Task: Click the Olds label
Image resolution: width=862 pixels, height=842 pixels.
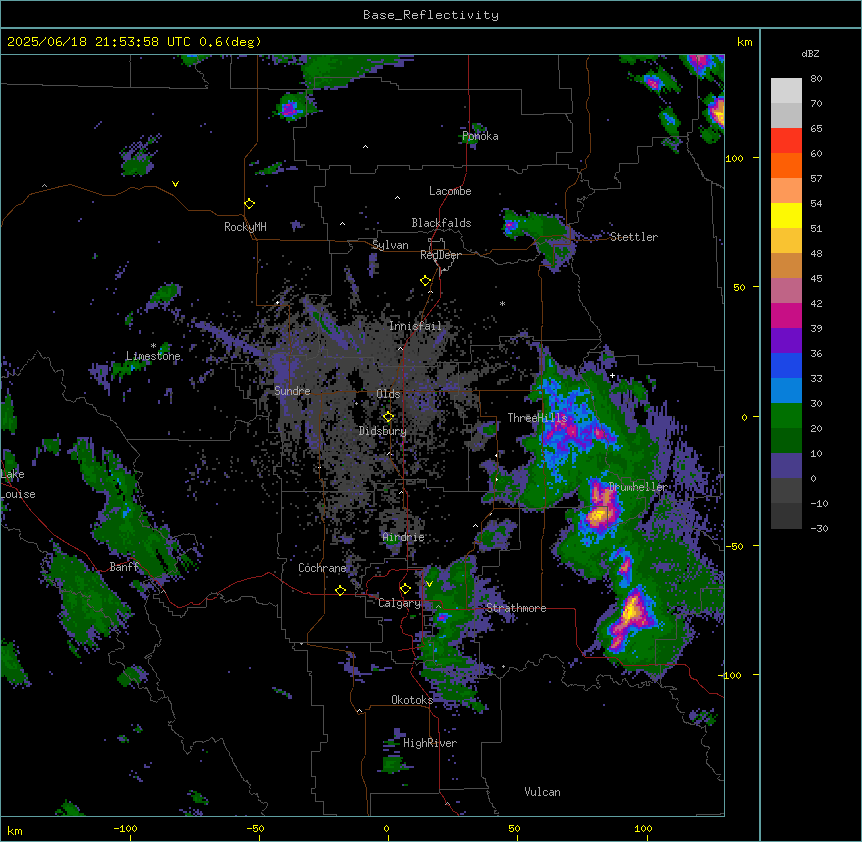Action: 388,394
